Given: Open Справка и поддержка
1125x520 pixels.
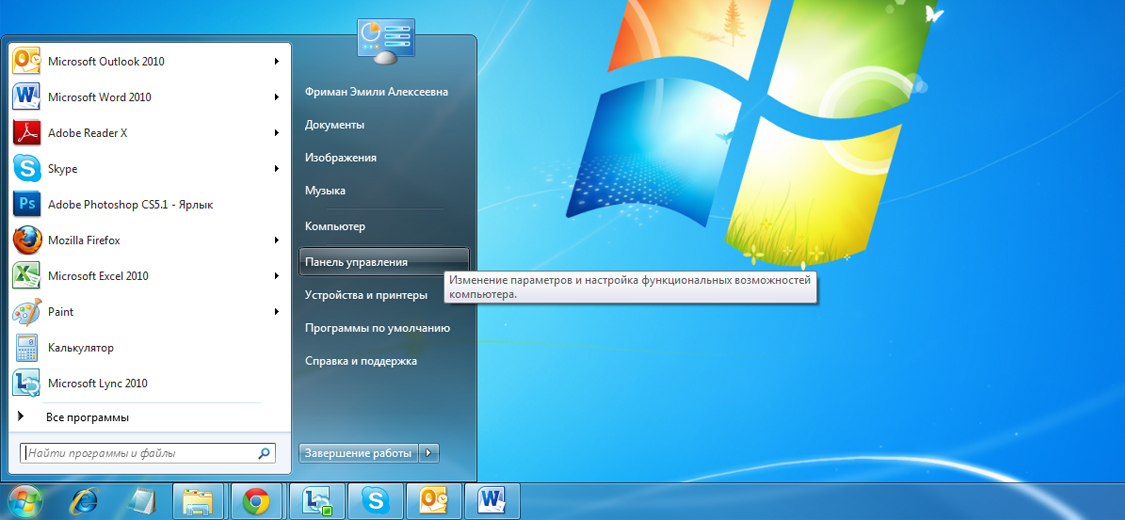Looking at the screenshot, I should tap(361, 361).
